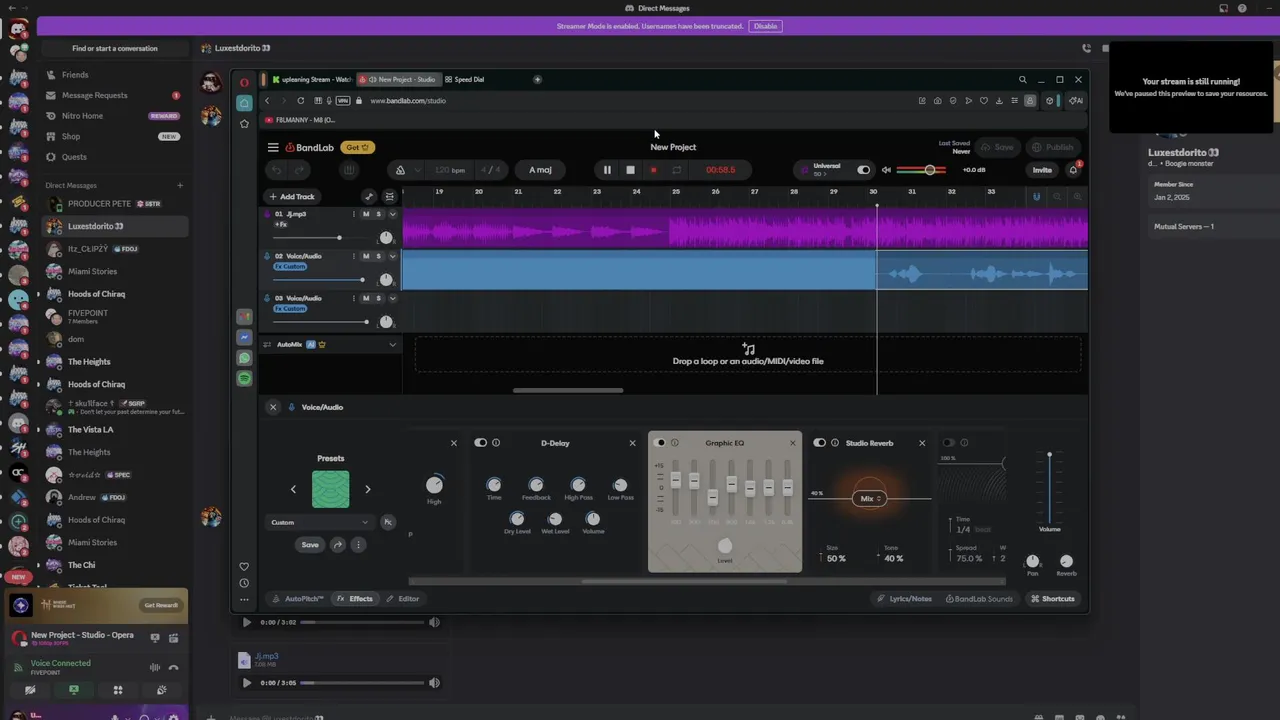
Task: Open the Shortcuts panel
Action: pyautogui.click(x=1052, y=599)
